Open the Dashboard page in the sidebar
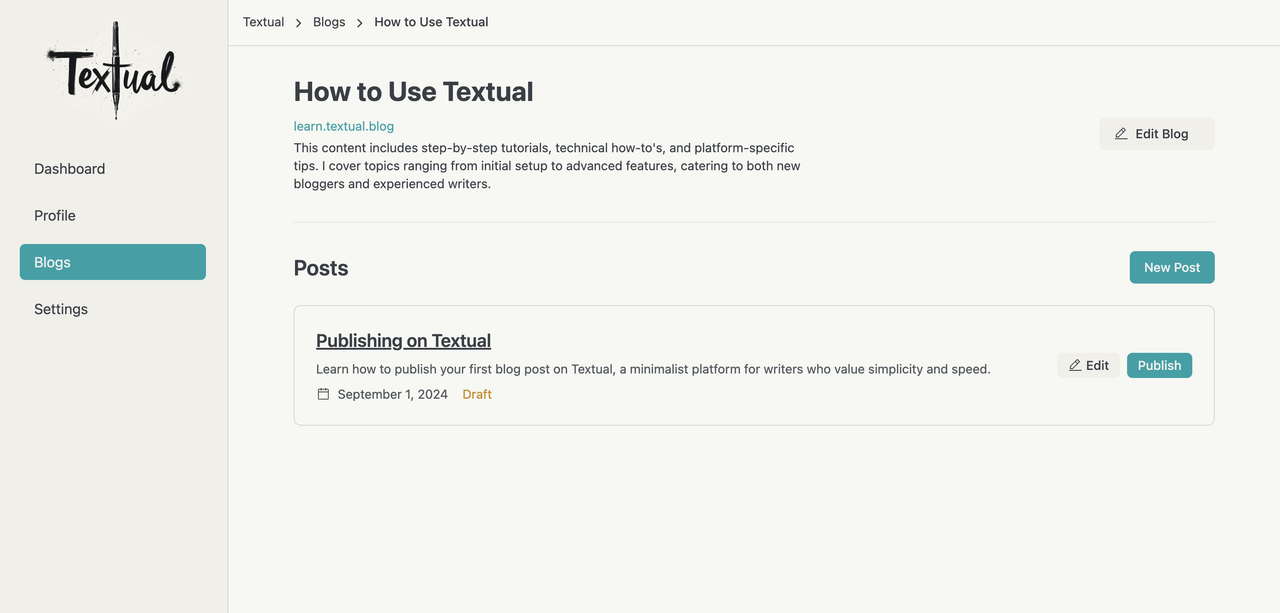The width and height of the screenshot is (1280, 613). [x=113, y=169]
